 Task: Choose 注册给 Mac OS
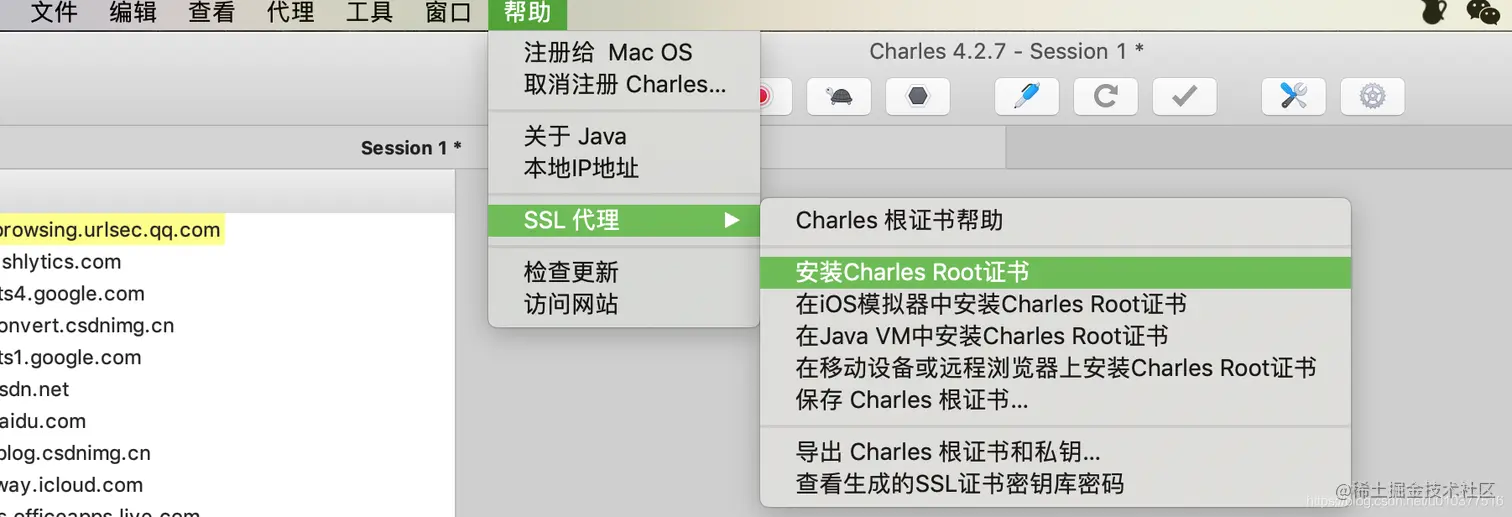(624, 52)
